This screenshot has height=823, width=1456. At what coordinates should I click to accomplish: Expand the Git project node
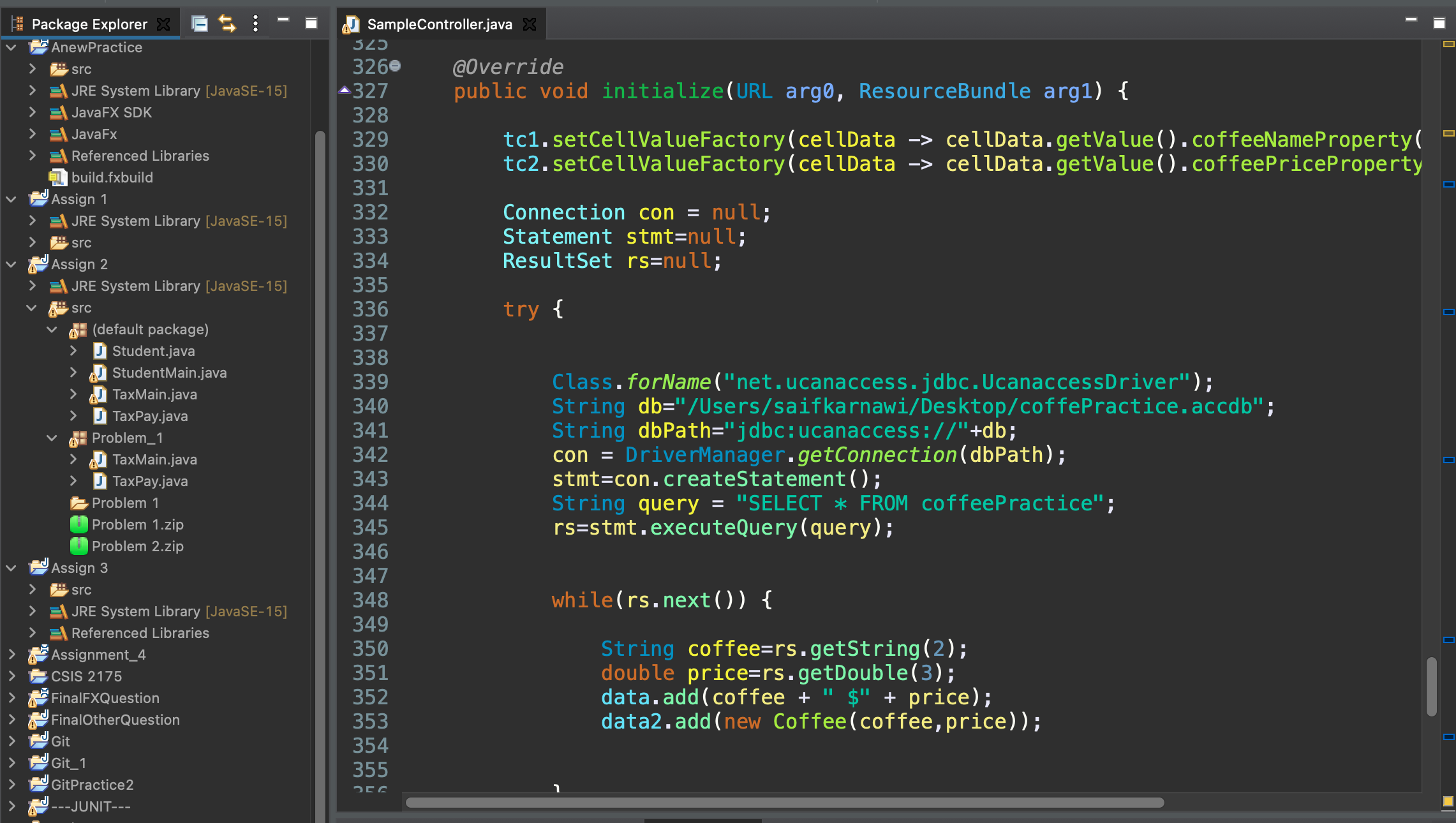[11, 741]
